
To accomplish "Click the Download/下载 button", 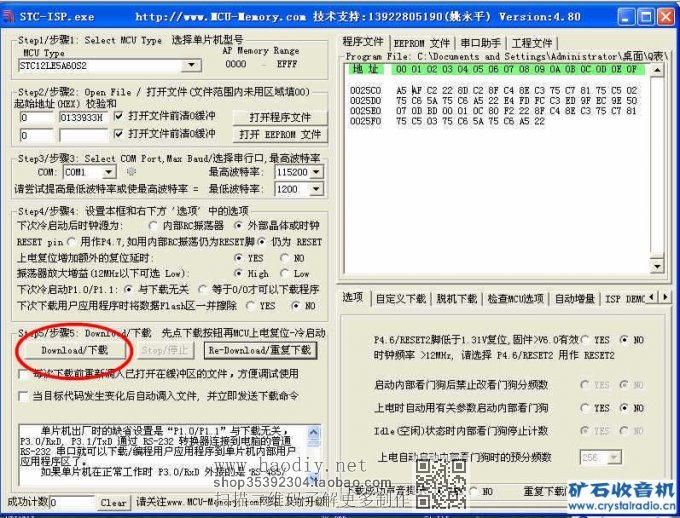I will [72, 351].
